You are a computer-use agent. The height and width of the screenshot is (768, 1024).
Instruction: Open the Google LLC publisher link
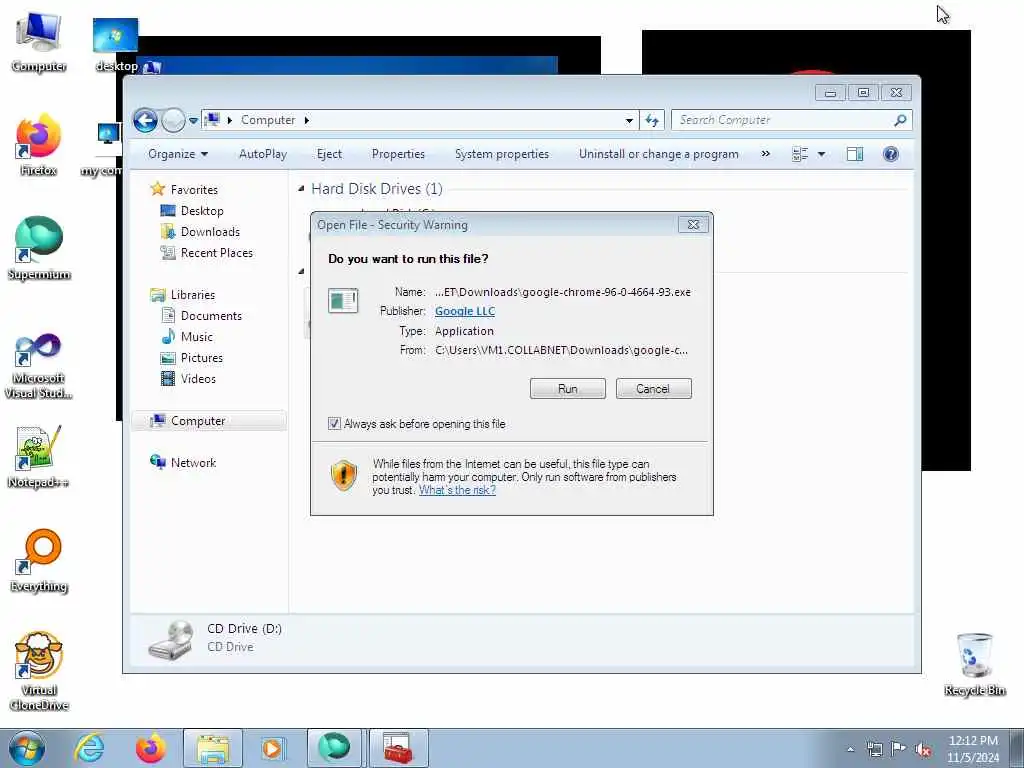[x=465, y=312]
